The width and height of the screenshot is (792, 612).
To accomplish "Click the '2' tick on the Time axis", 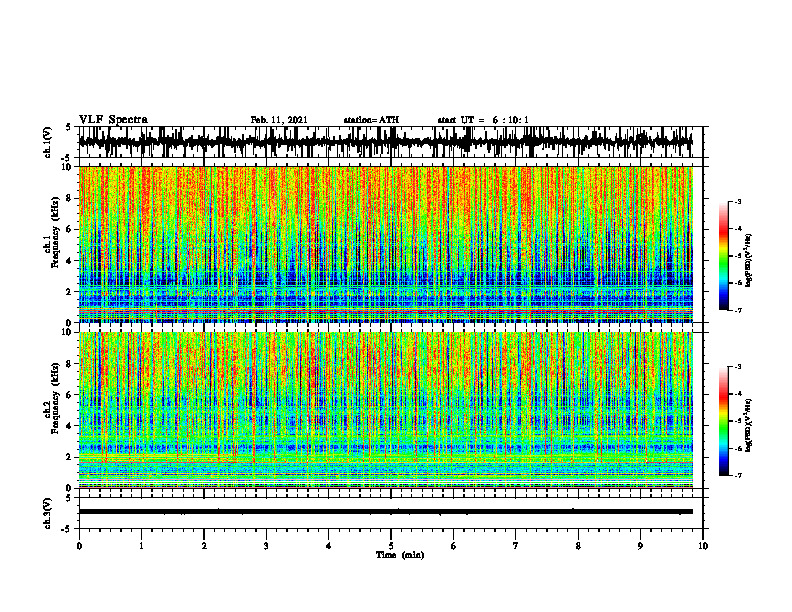I will [x=204, y=546].
